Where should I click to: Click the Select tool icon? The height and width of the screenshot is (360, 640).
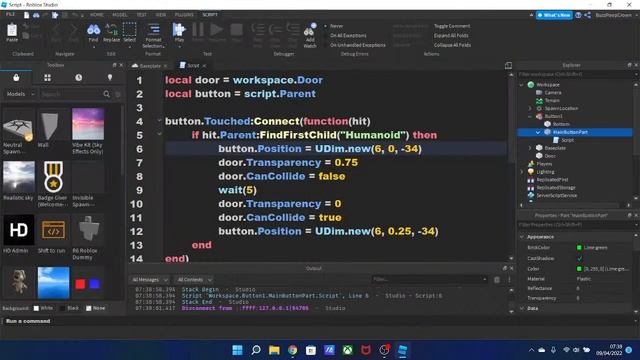point(129,29)
